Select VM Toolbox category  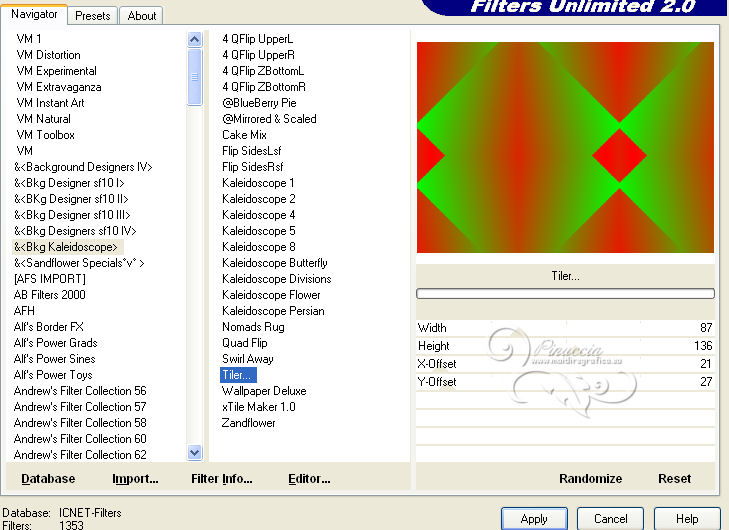pos(46,135)
